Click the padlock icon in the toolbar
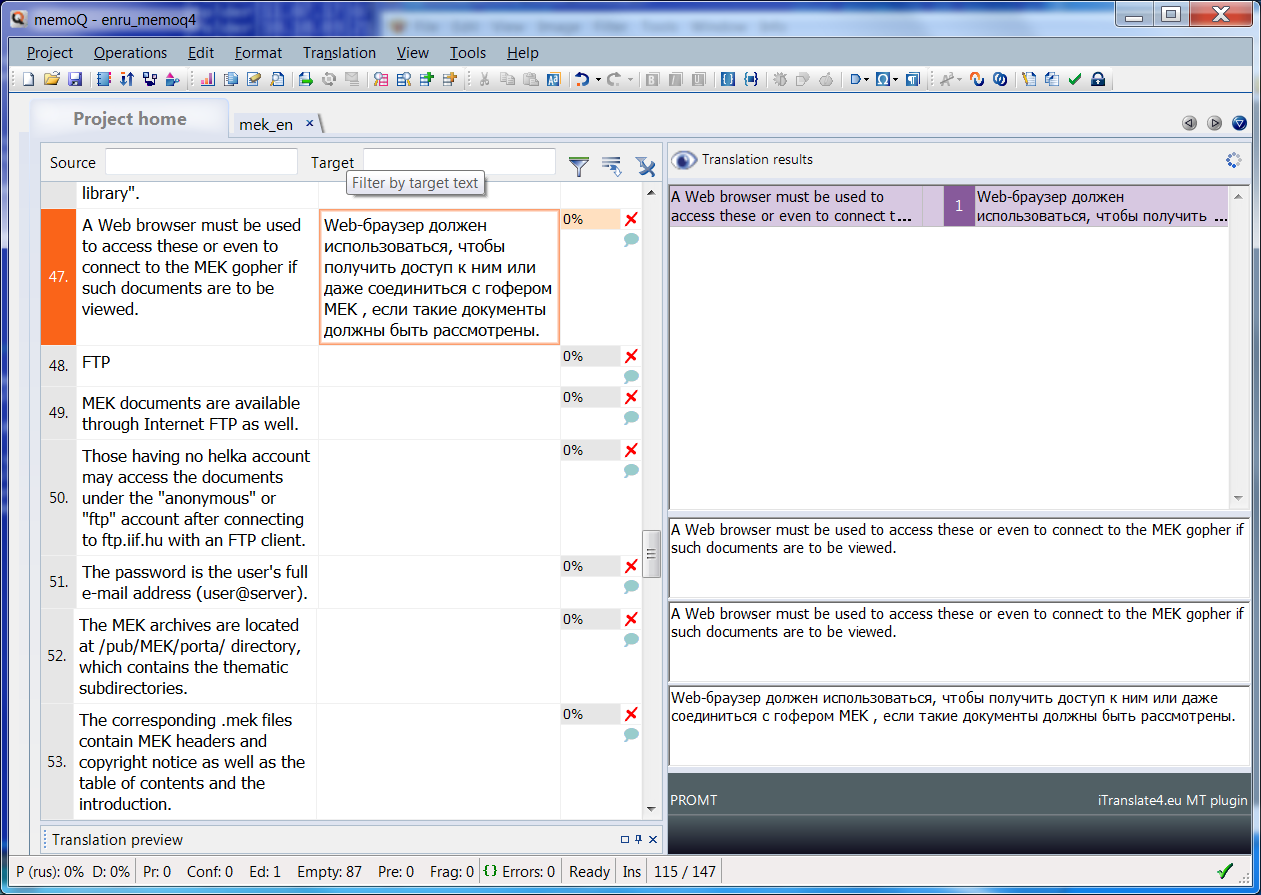Image resolution: width=1261 pixels, height=895 pixels. pos(1097,79)
